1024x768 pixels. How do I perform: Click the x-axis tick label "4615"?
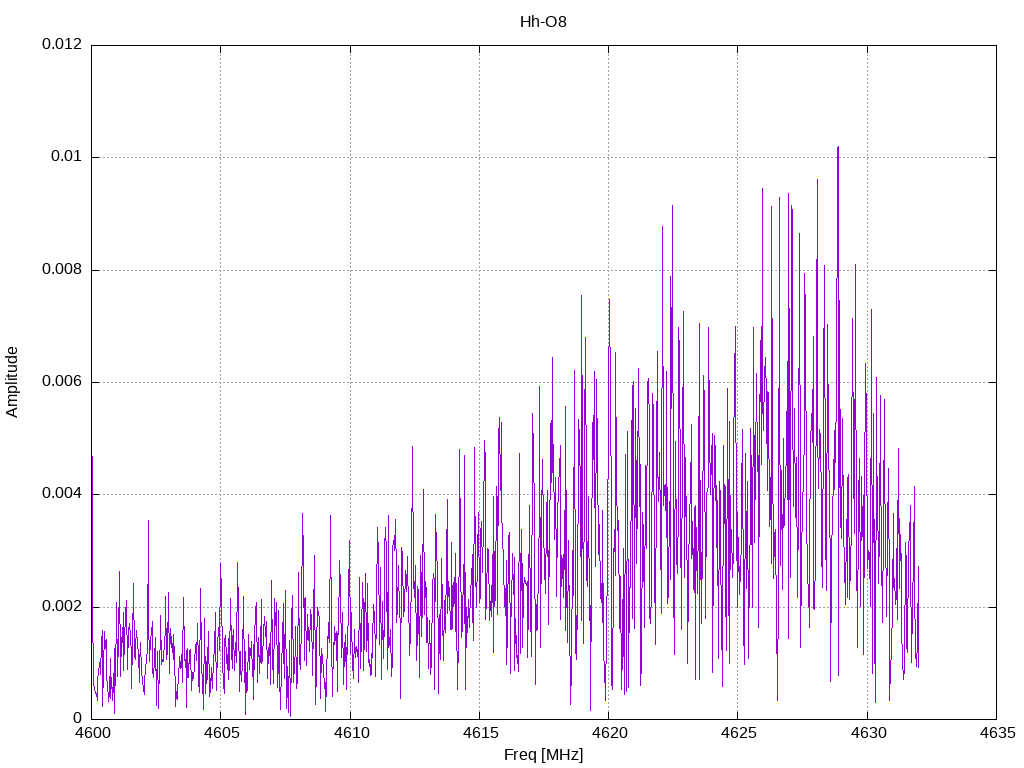[480, 733]
